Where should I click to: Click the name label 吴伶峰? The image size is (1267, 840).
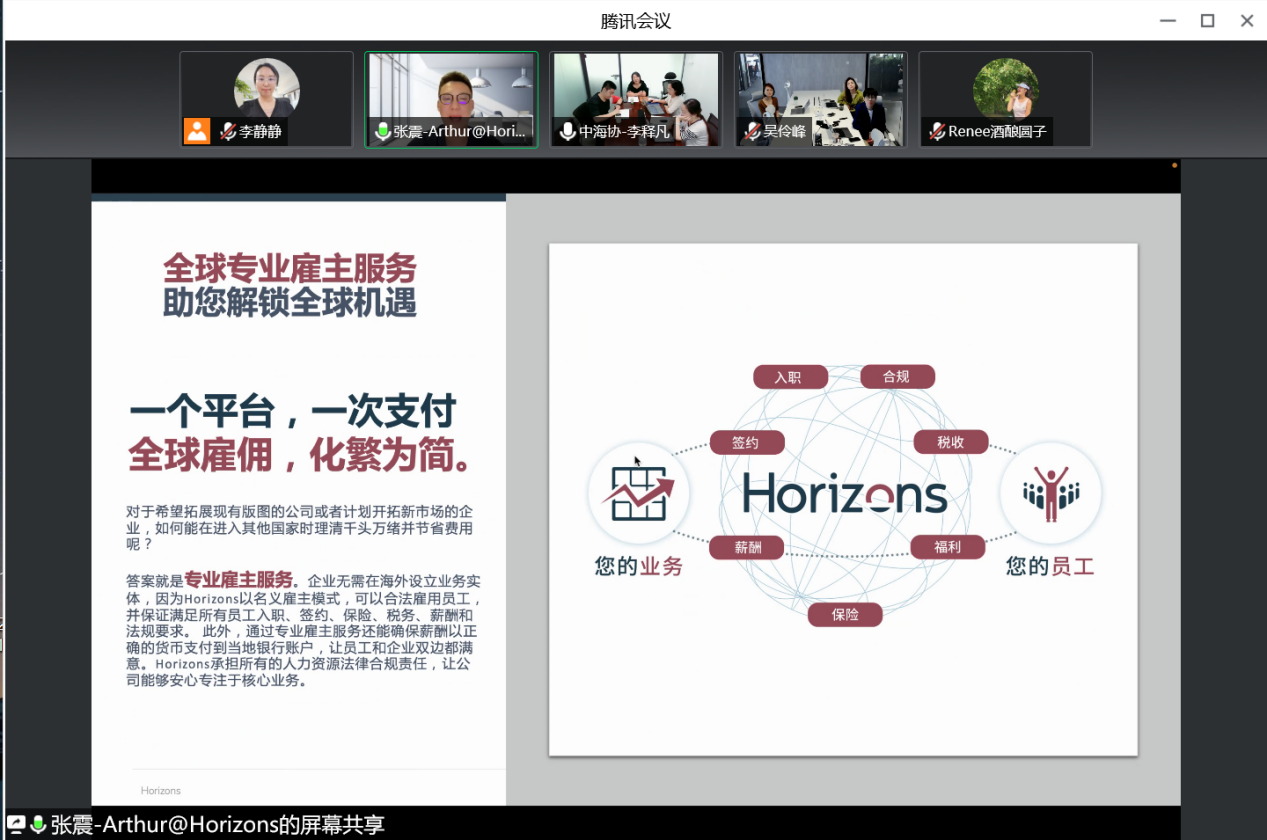click(x=785, y=131)
